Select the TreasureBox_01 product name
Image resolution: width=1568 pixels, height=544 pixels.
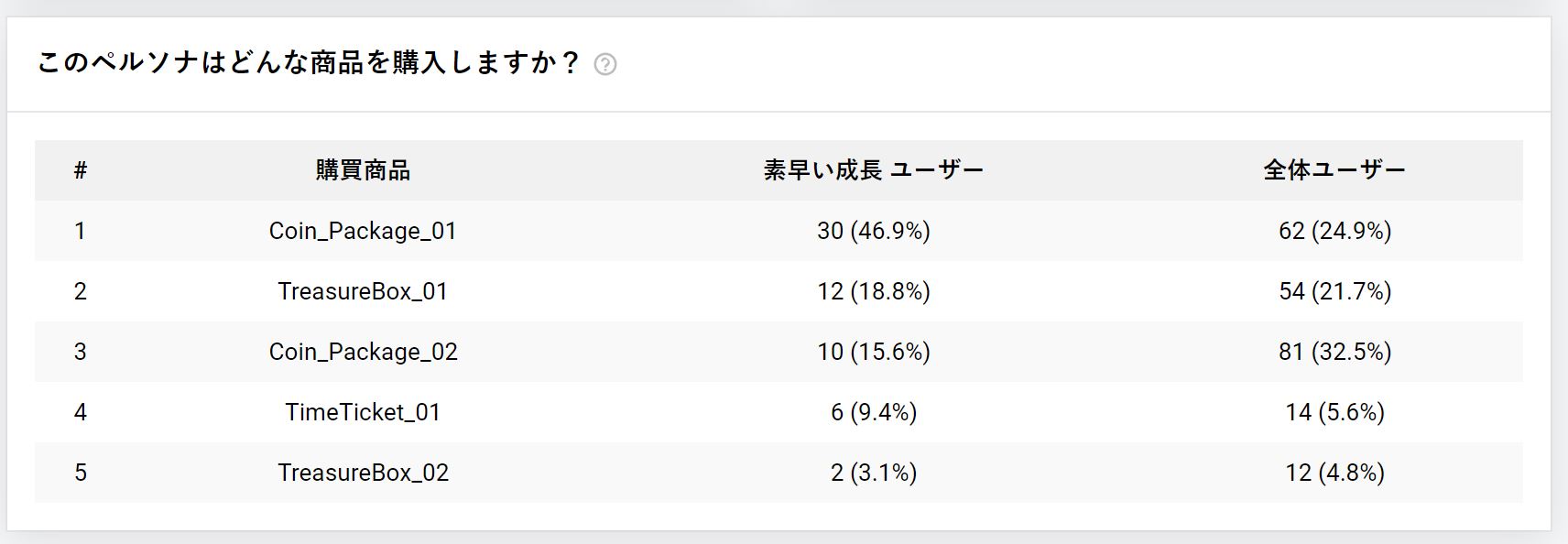pyautogui.click(x=363, y=291)
